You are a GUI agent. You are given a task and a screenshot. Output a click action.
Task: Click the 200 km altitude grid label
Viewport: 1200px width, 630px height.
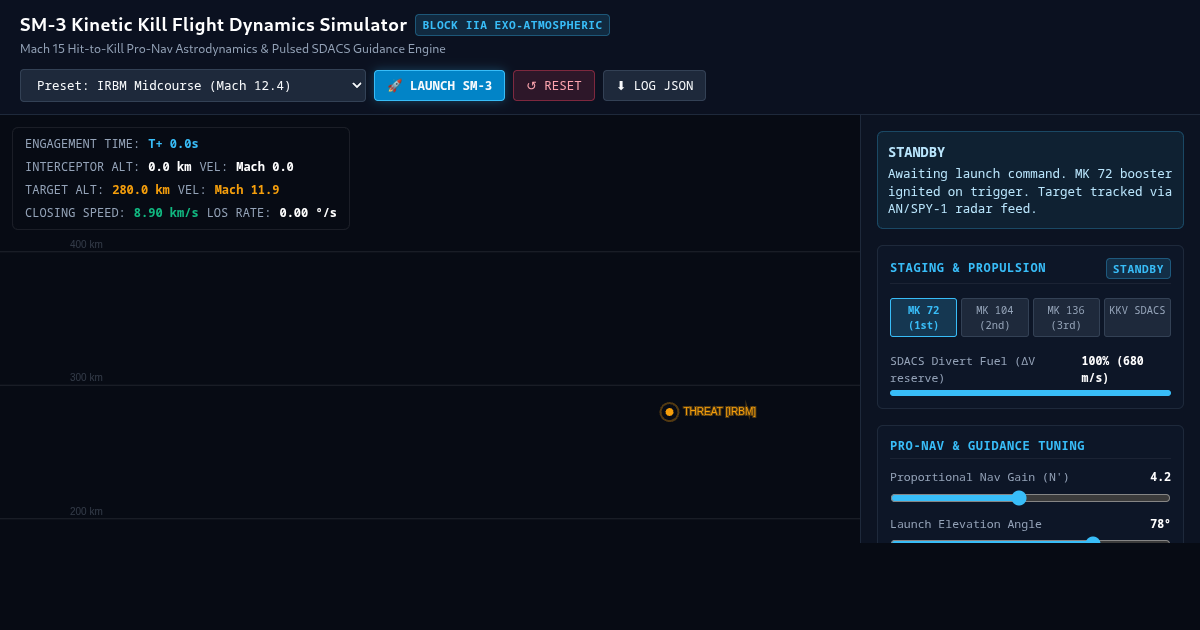(86, 511)
